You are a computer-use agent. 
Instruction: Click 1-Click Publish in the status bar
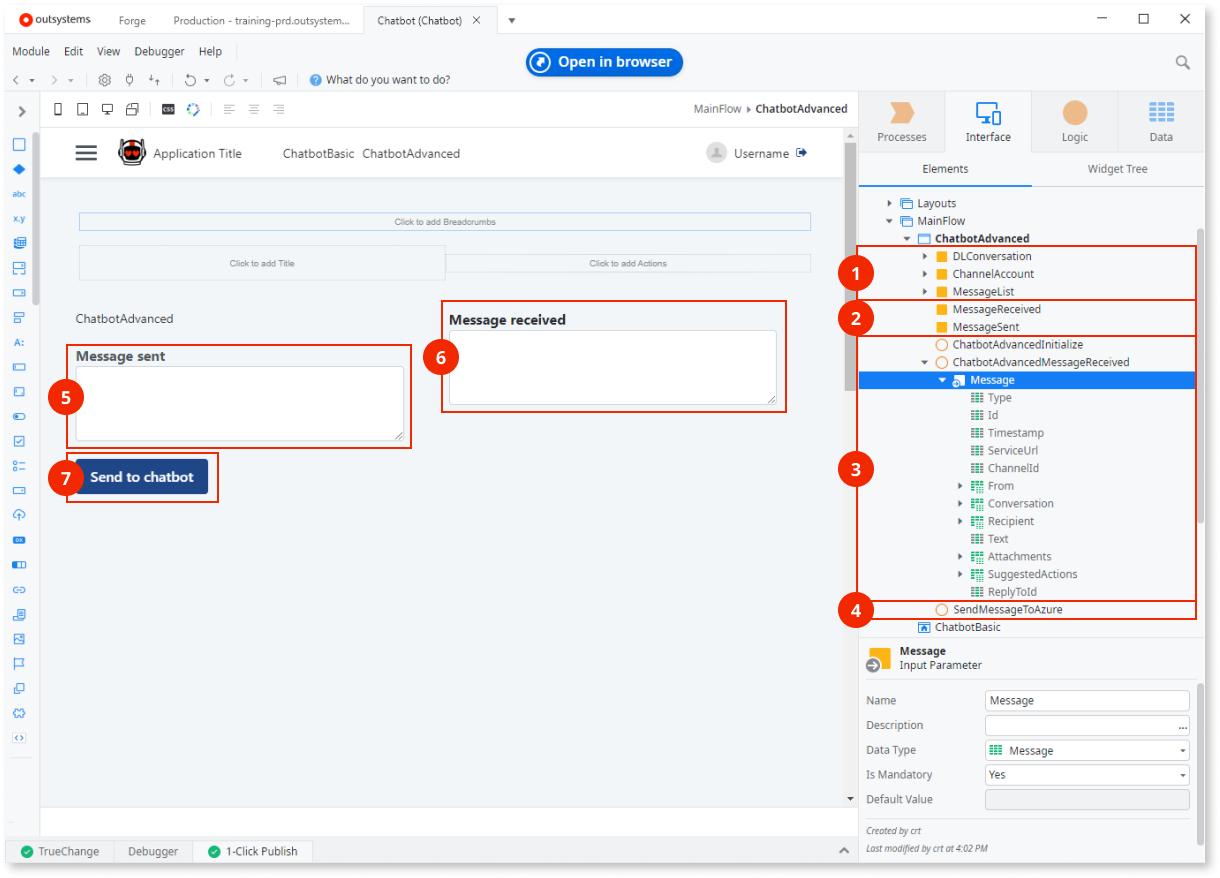coord(252,851)
